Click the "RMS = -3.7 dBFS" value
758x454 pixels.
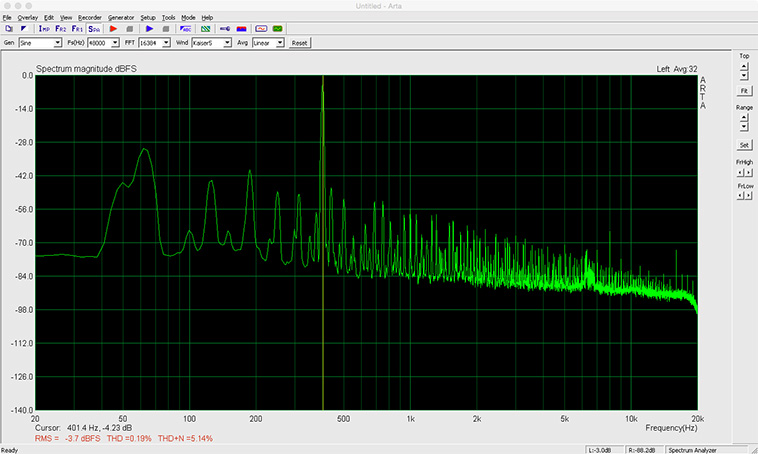[x=68, y=439]
